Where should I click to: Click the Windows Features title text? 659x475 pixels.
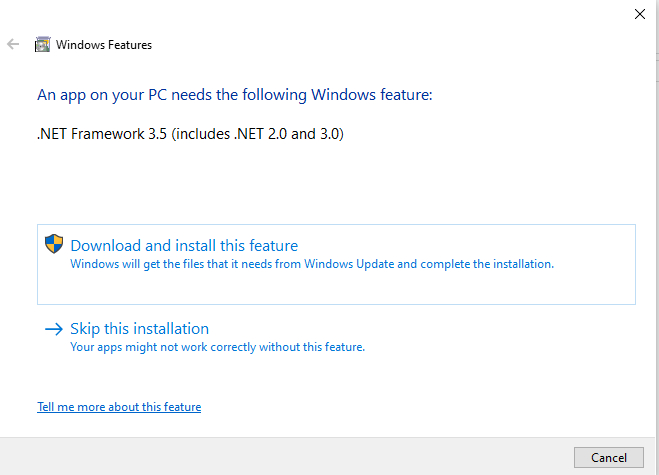[x=104, y=45]
